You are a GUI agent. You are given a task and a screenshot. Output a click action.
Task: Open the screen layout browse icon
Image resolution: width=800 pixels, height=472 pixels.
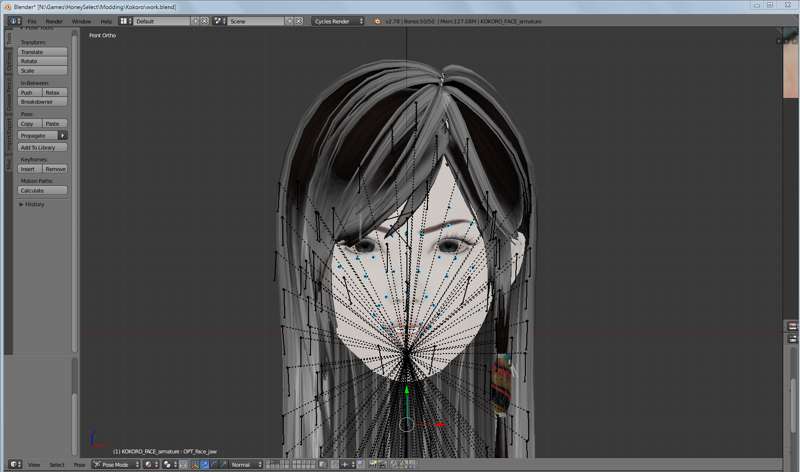point(126,21)
